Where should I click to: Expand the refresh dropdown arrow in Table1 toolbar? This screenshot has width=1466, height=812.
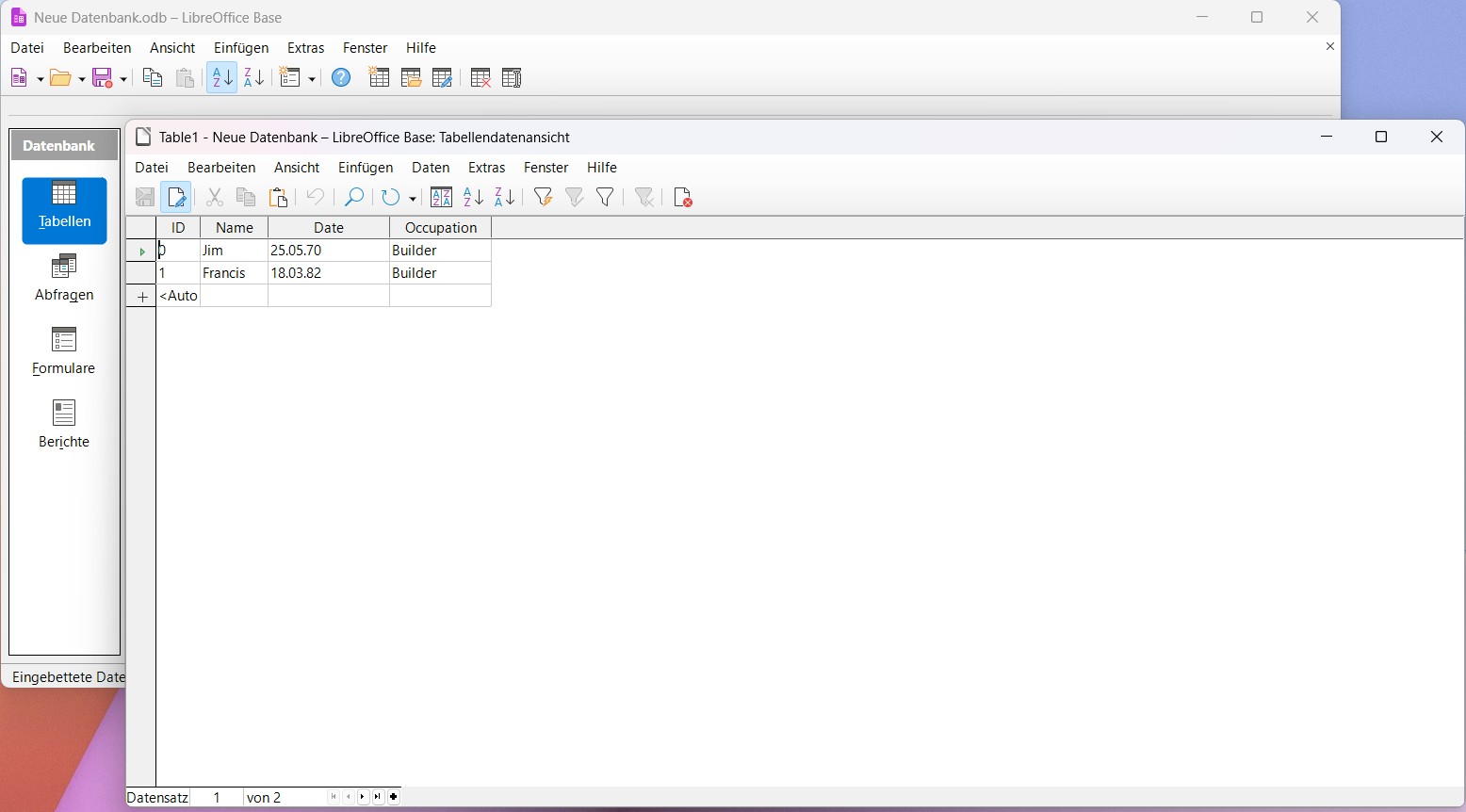point(413,198)
